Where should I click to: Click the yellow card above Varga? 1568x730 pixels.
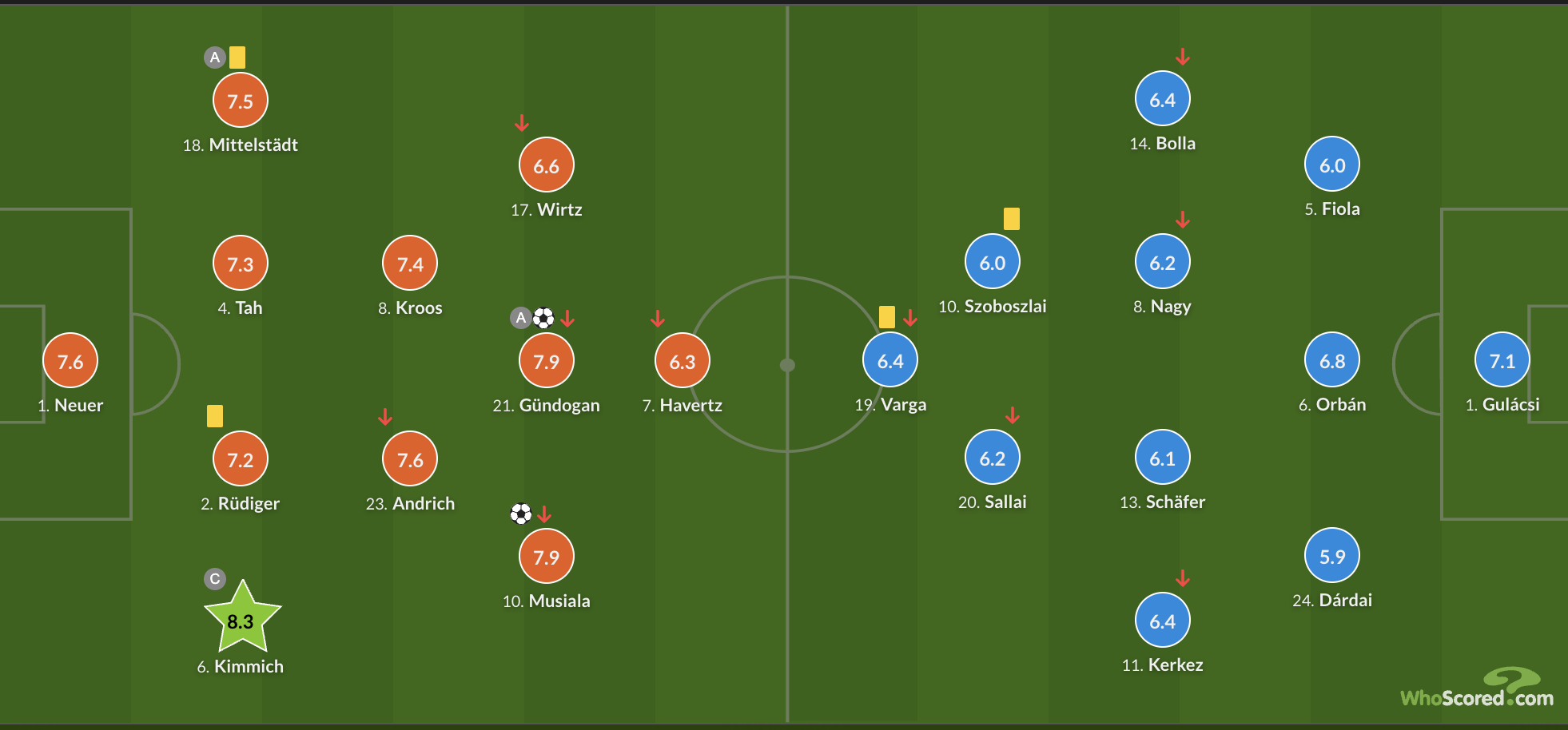click(x=887, y=317)
